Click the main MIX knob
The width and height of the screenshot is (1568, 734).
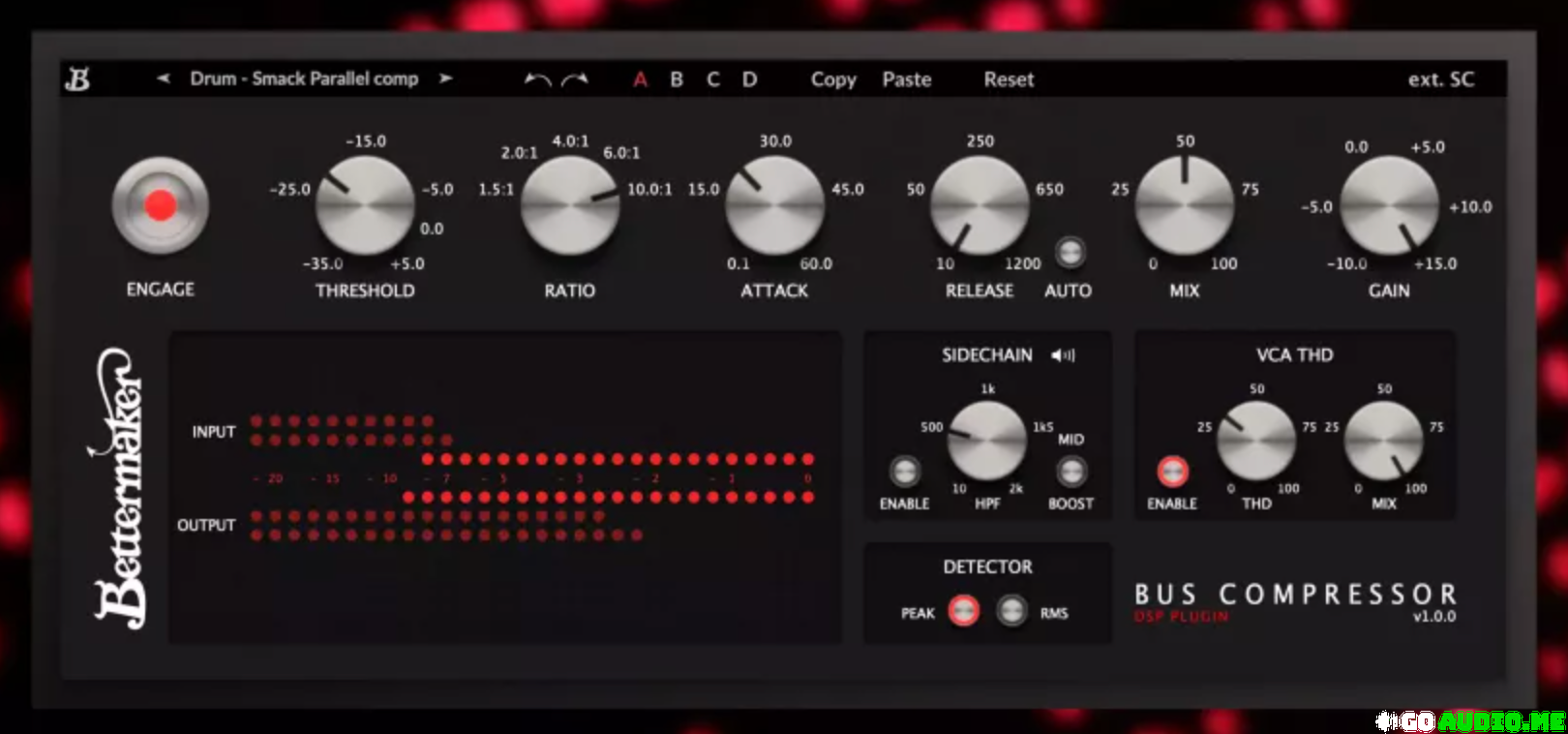[1185, 205]
